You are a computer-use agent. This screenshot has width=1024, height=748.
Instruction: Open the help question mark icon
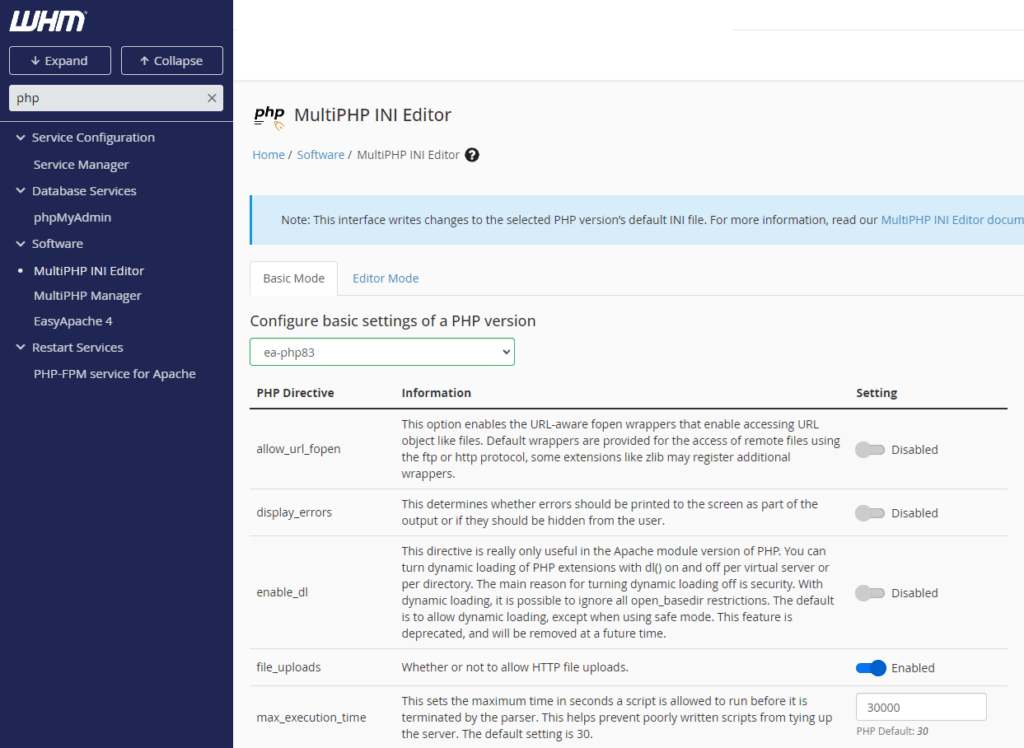coord(472,155)
